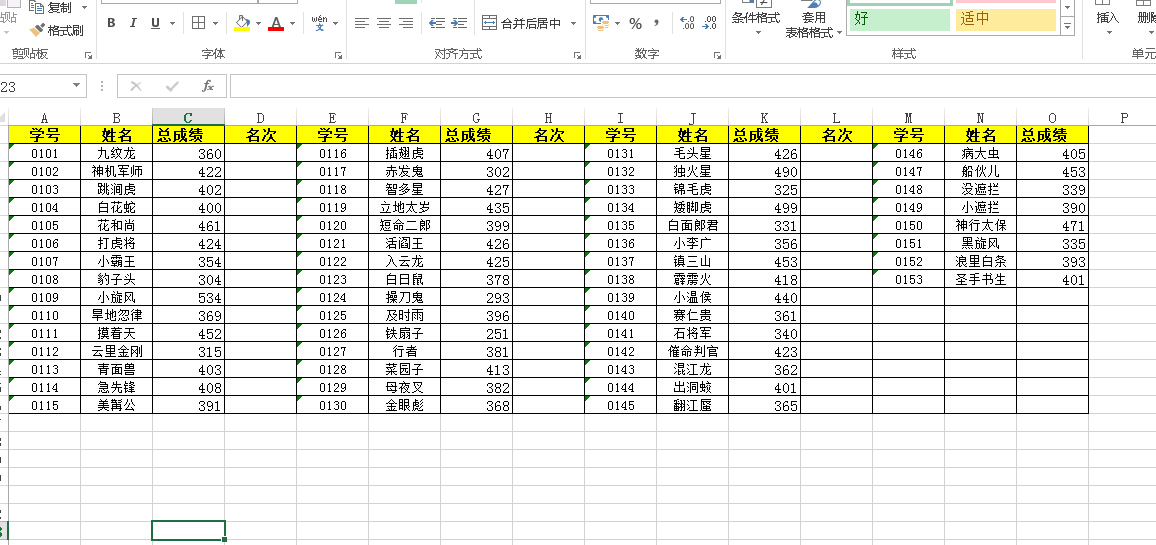This screenshot has width=1156, height=545.
Task: Apply the Good (好) cell style
Action: 899,19
